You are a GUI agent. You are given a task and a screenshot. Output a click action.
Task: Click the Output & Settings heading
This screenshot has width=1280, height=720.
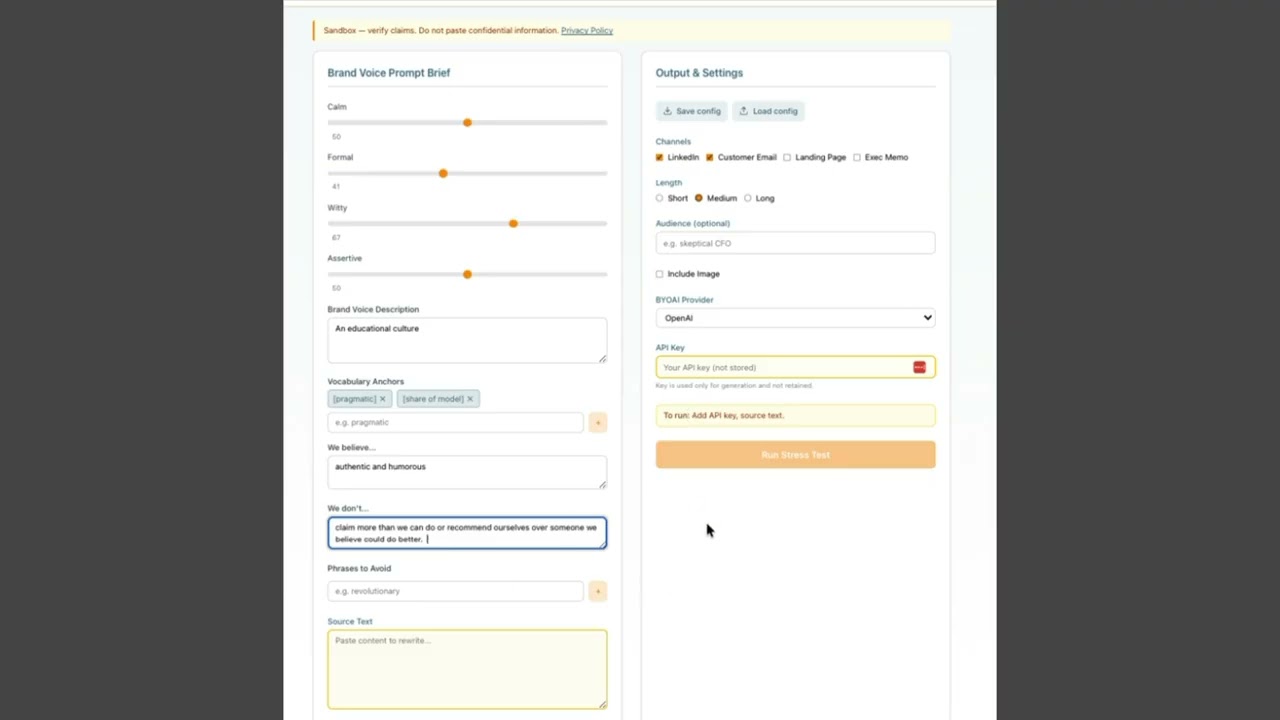coord(699,73)
